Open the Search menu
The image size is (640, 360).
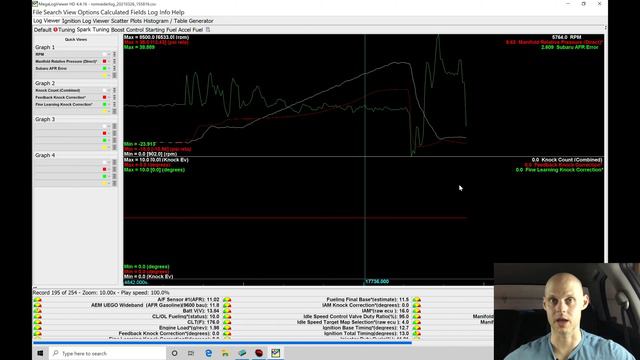pyautogui.click(x=52, y=12)
